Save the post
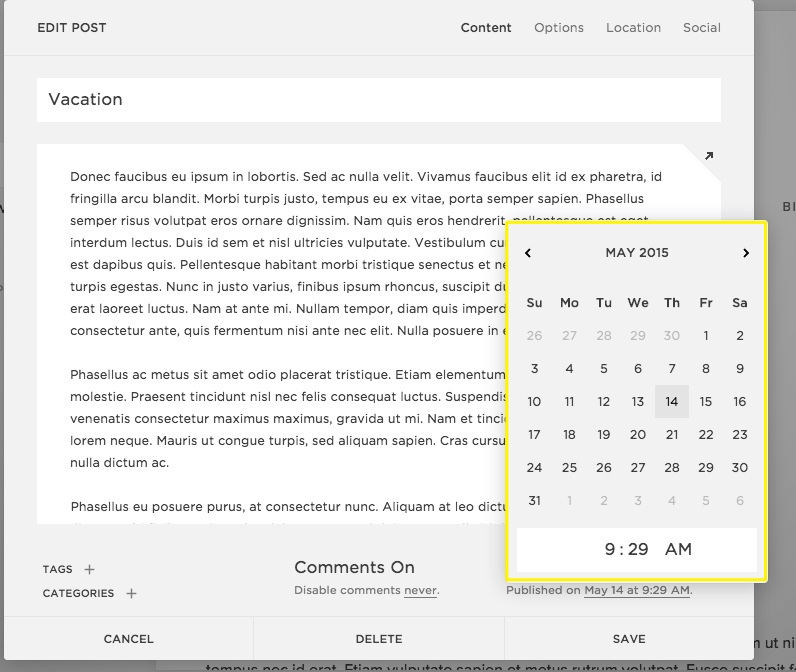This screenshot has height=672, width=796. click(629, 639)
